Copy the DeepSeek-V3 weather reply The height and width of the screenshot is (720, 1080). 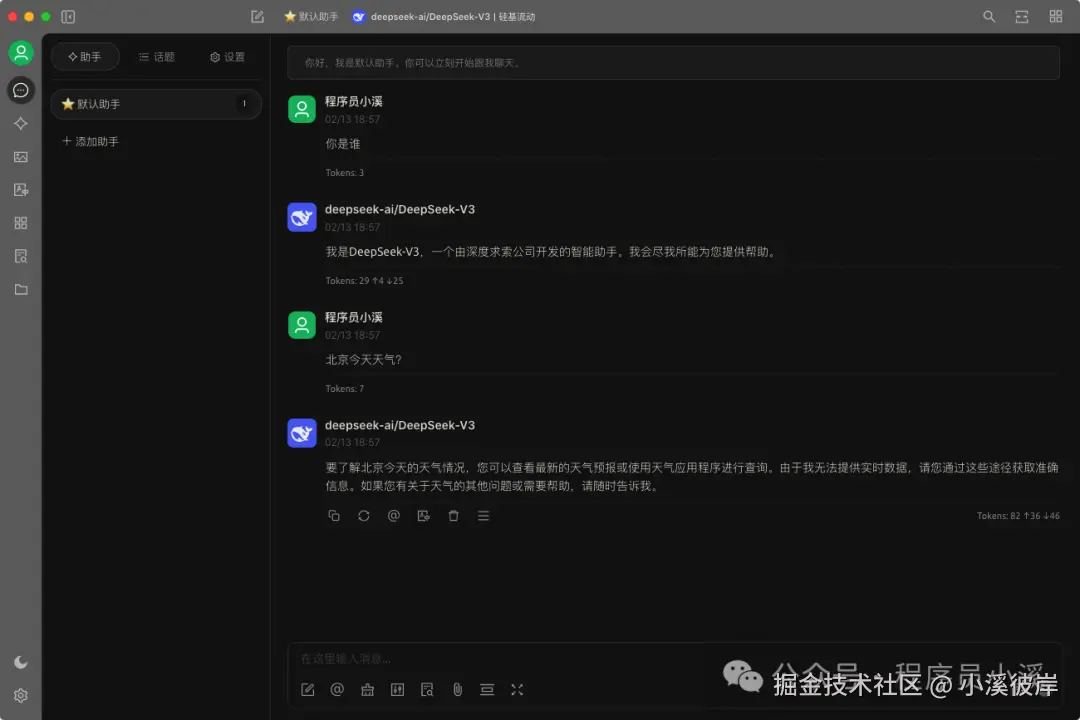(x=334, y=515)
